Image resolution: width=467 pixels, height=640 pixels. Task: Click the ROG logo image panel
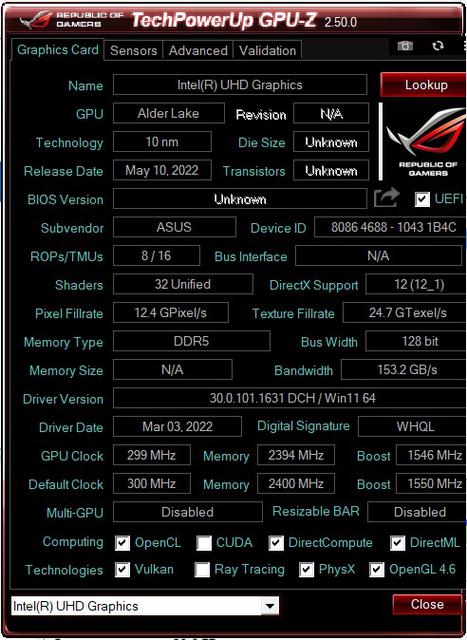(x=425, y=142)
